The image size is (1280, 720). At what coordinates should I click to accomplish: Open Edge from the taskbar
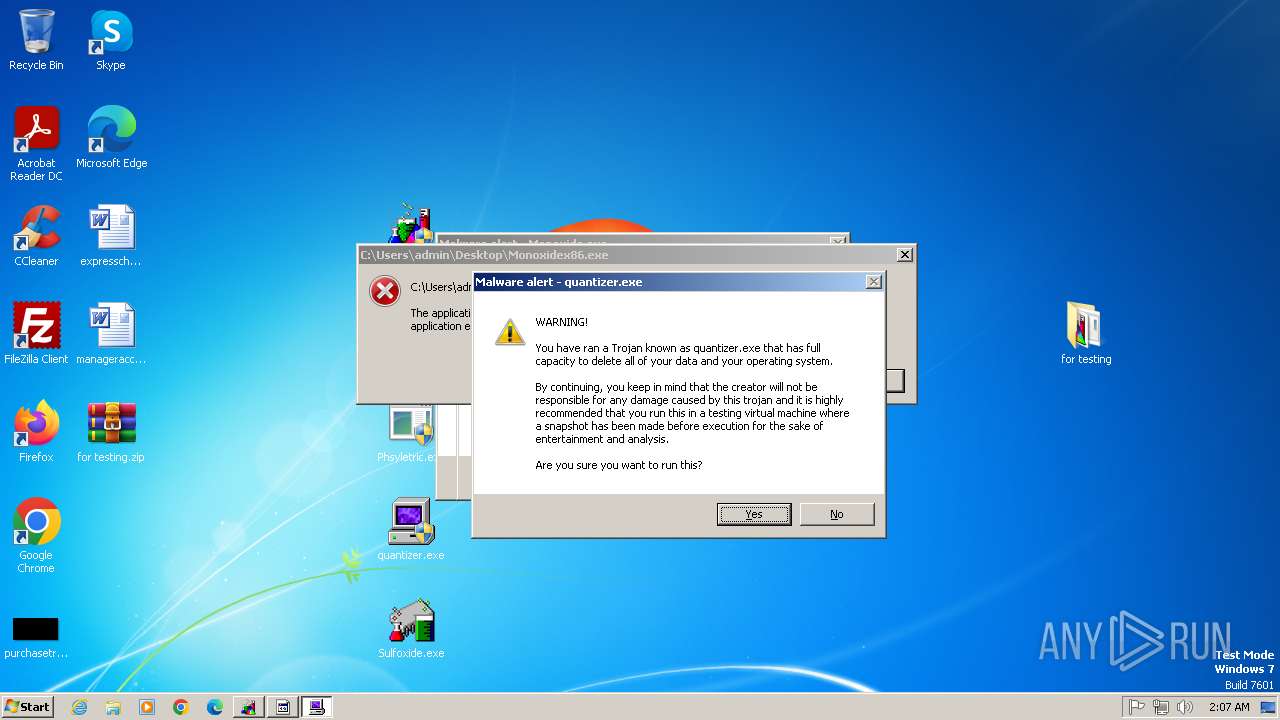(215, 707)
